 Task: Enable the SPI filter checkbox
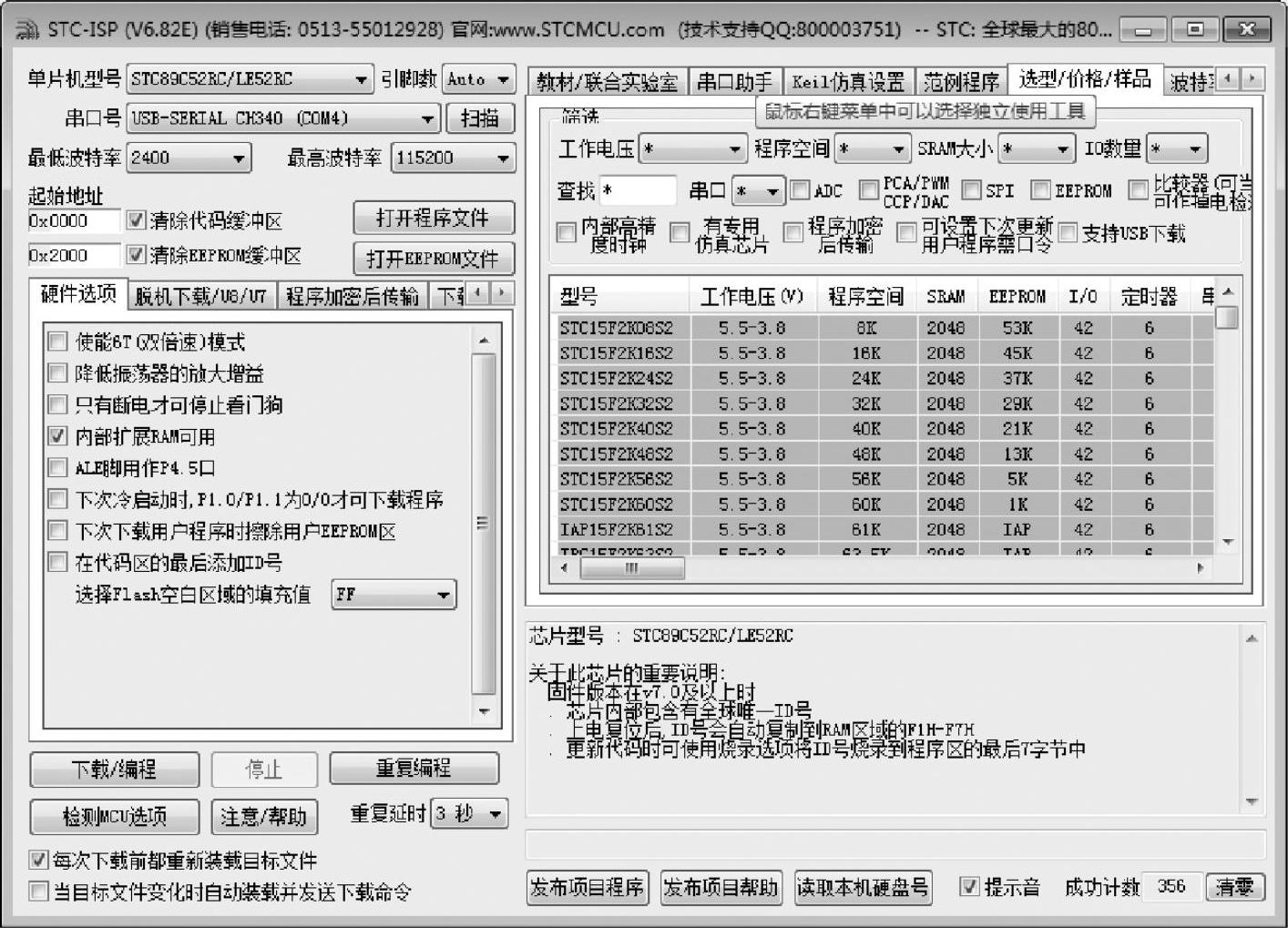point(971,189)
